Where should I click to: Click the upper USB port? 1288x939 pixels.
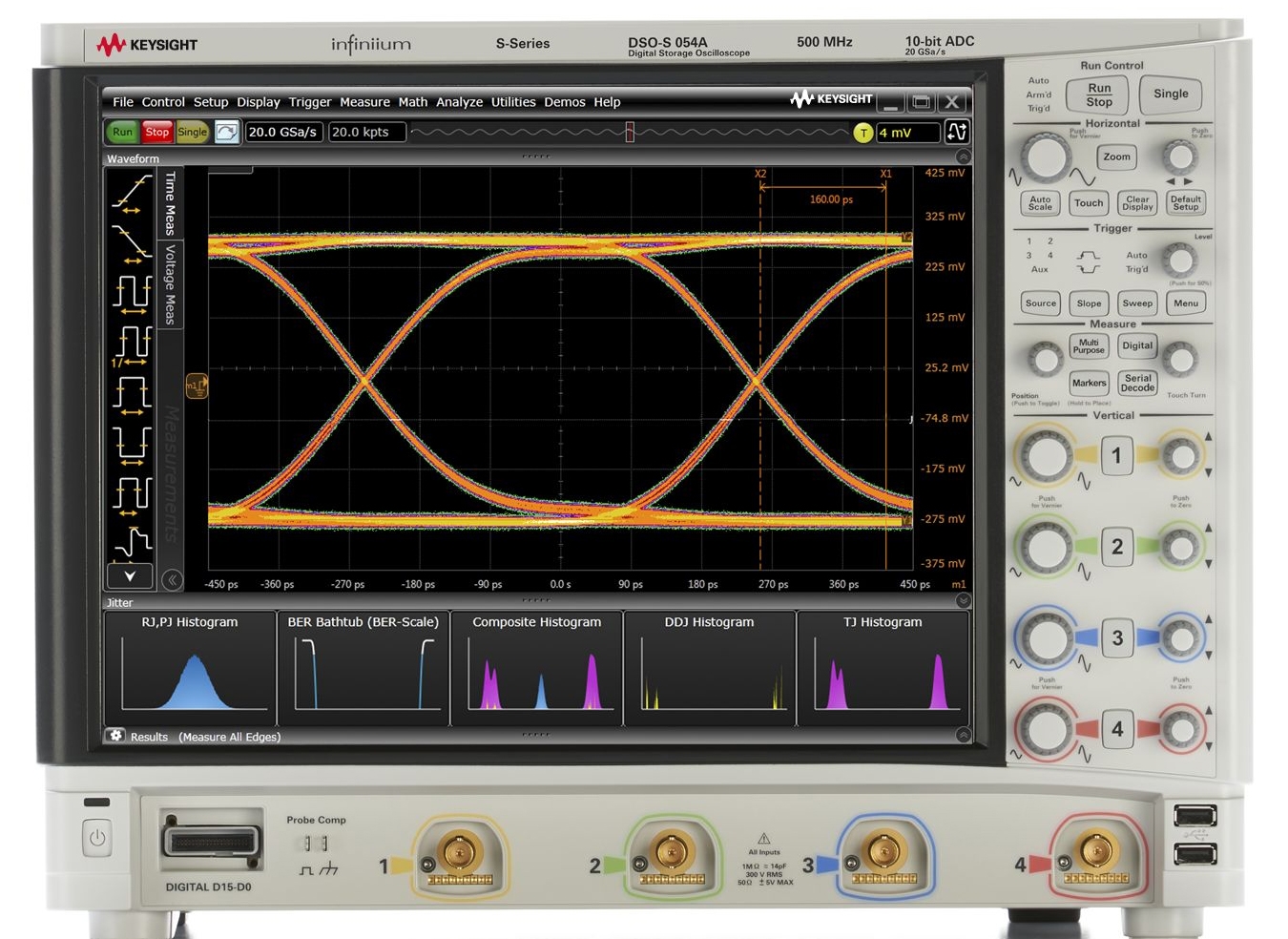1195,816
